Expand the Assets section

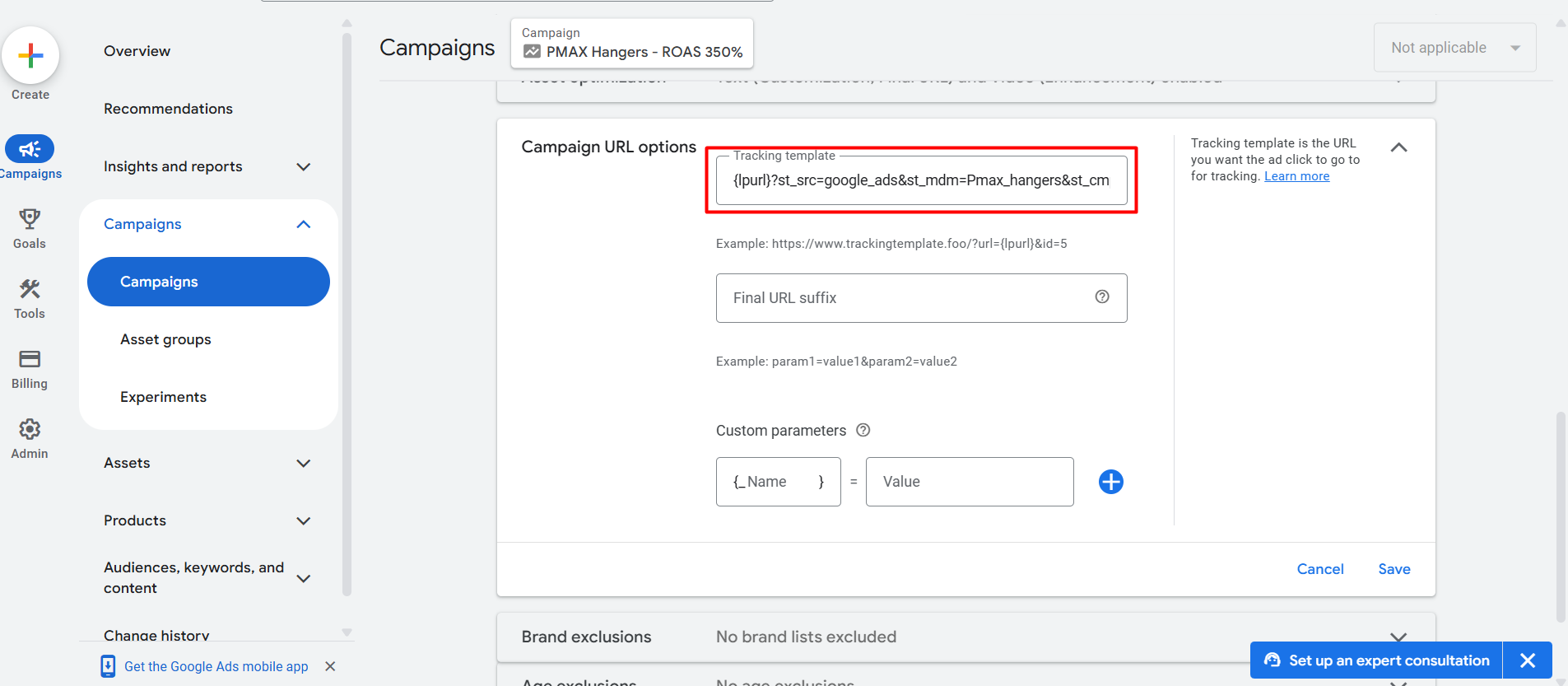304,463
